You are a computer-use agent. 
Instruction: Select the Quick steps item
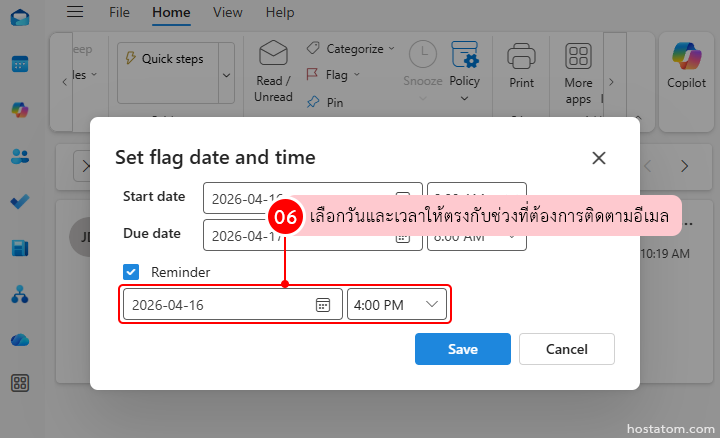[x=168, y=59]
